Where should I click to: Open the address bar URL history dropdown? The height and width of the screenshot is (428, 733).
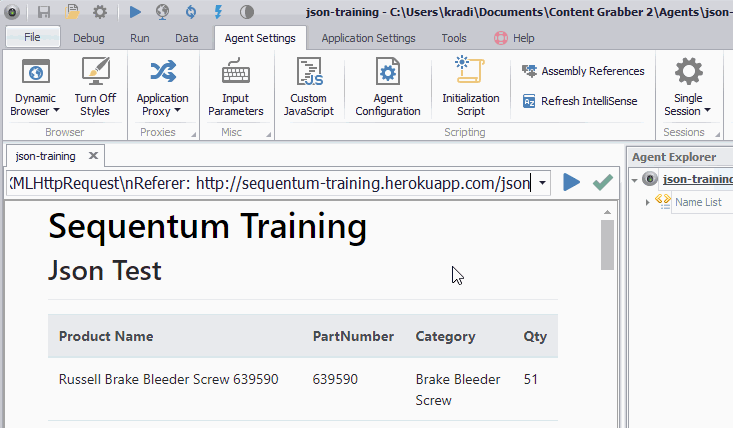(542, 183)
